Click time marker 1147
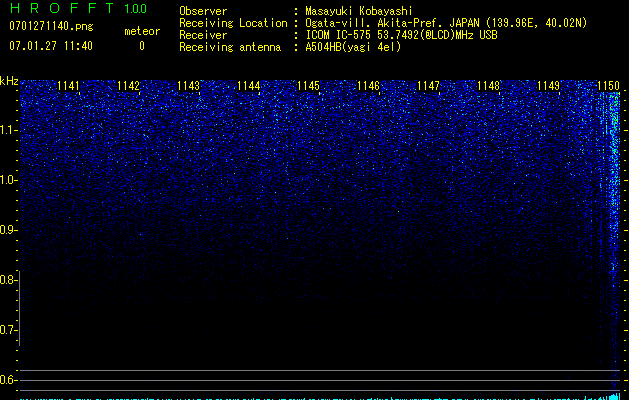Screen dimensions: 629x400 click(428, 86)
